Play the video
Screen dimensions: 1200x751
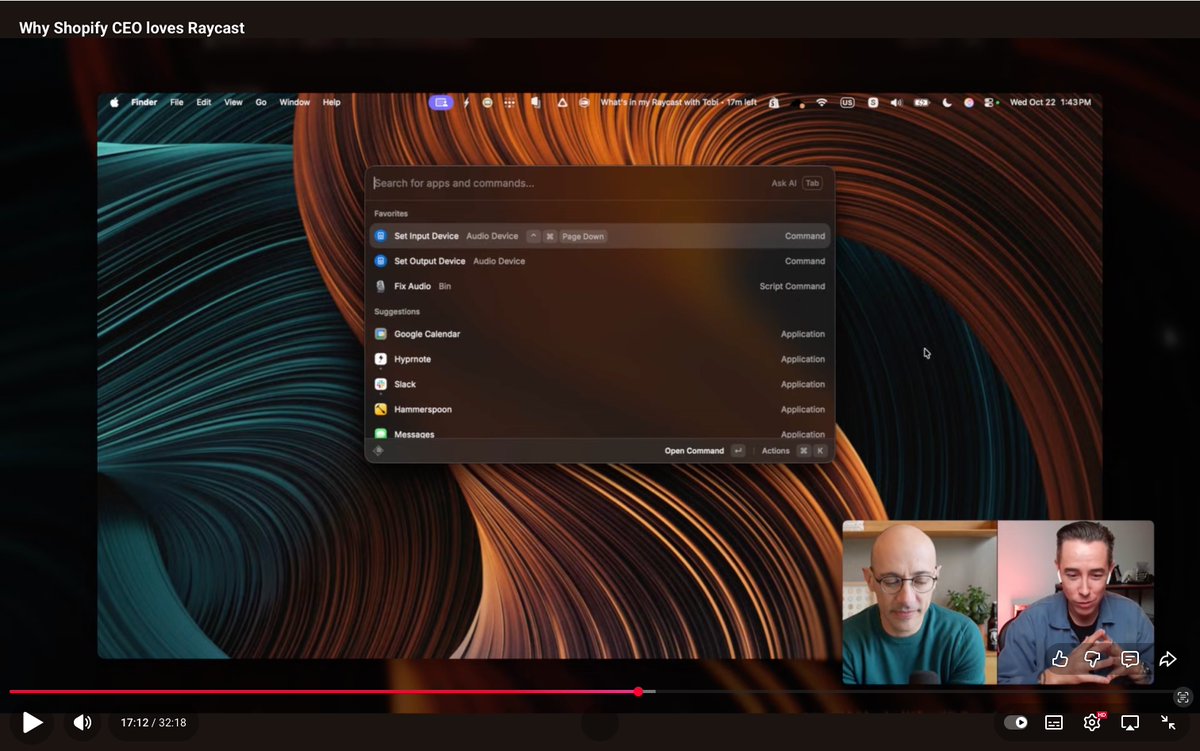coord(32,722)
